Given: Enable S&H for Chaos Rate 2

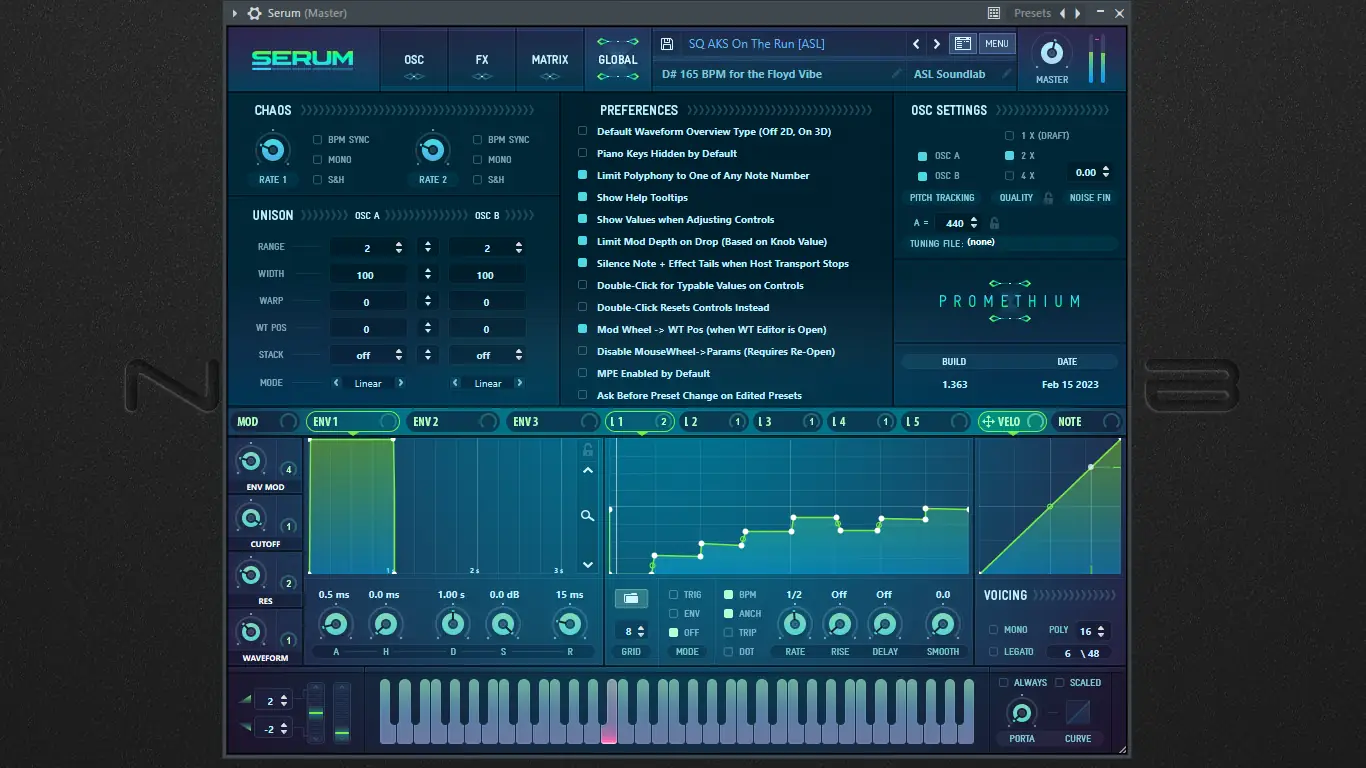Looking at the screenshot, I should [478, 180].
